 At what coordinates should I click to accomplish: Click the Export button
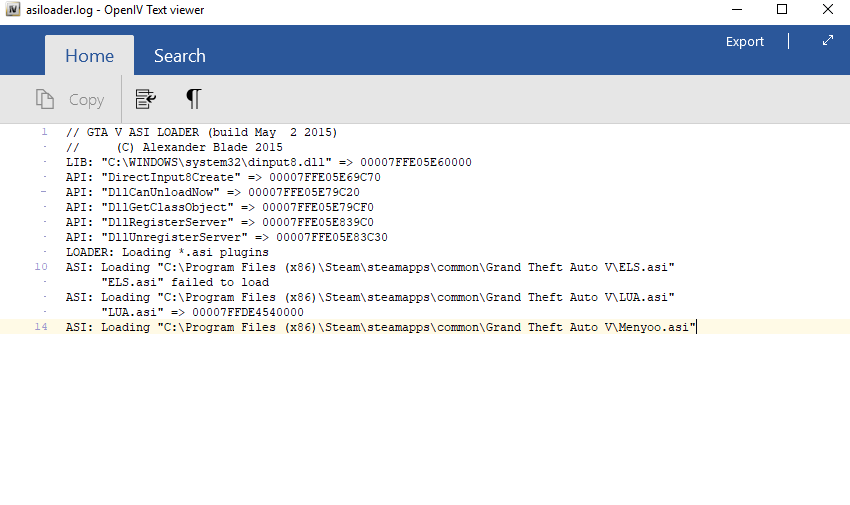(x=744, y=41)
